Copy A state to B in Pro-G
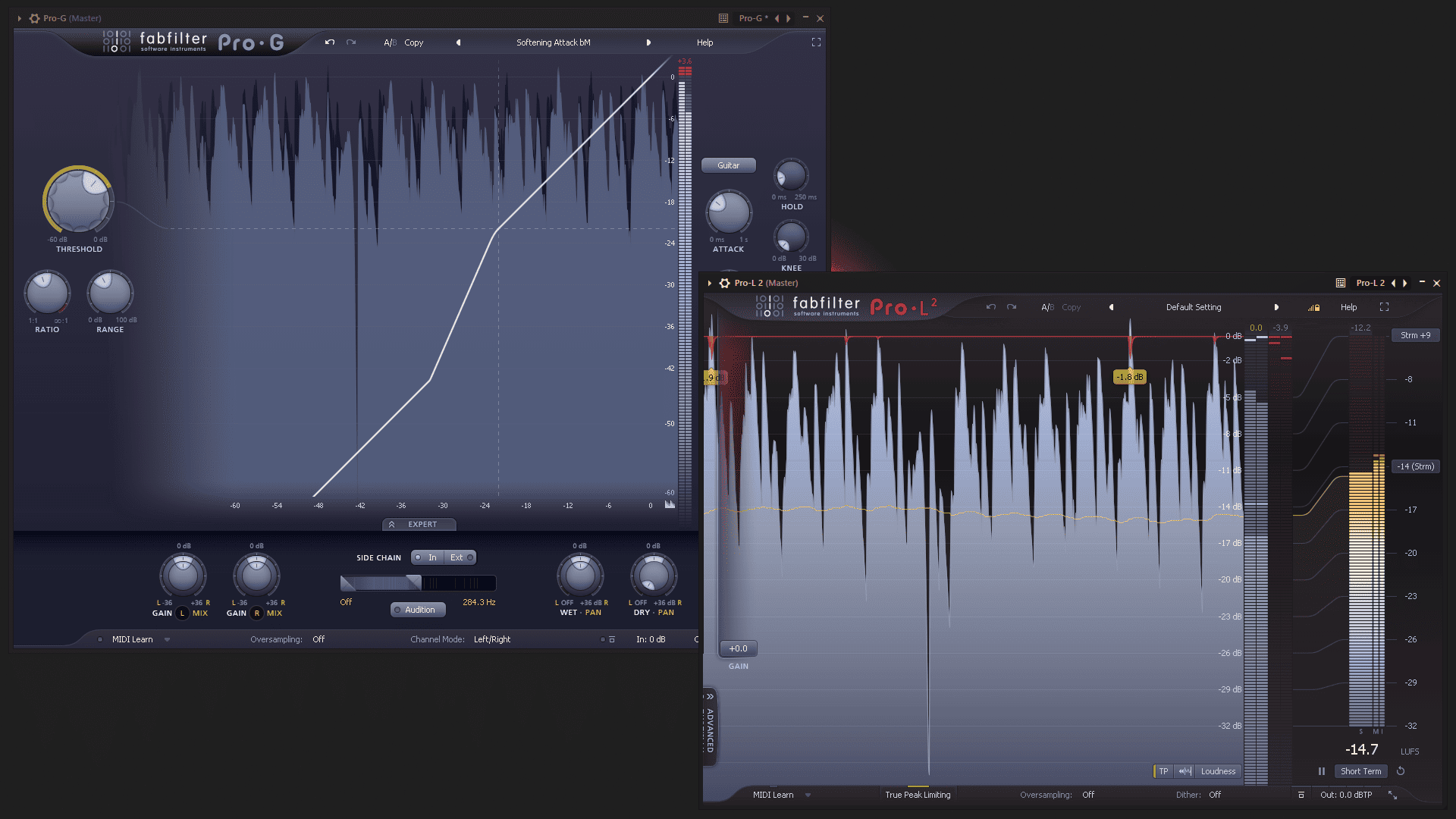The image size is (1456, 819). (413, 42)
